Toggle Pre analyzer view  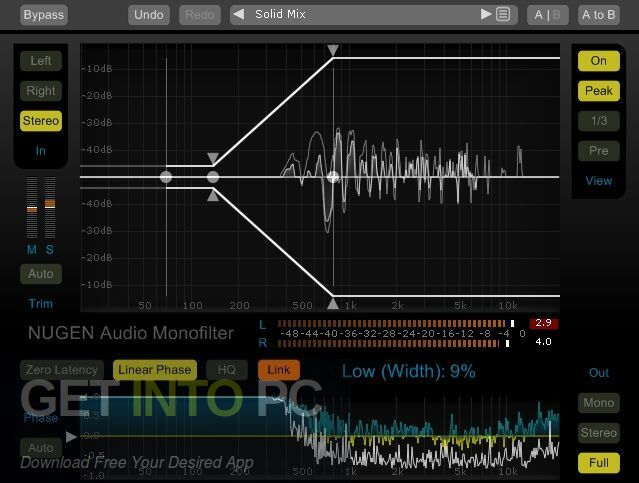pos(599,151)
